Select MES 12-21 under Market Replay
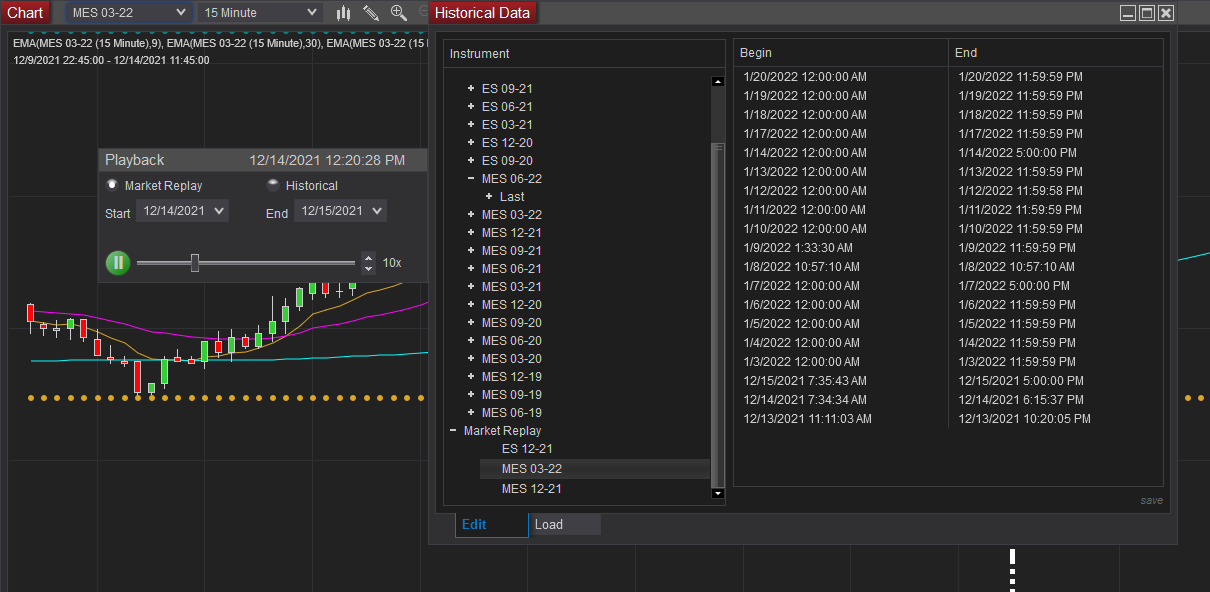Screen dimensions: 1210x592 point(531,489)
